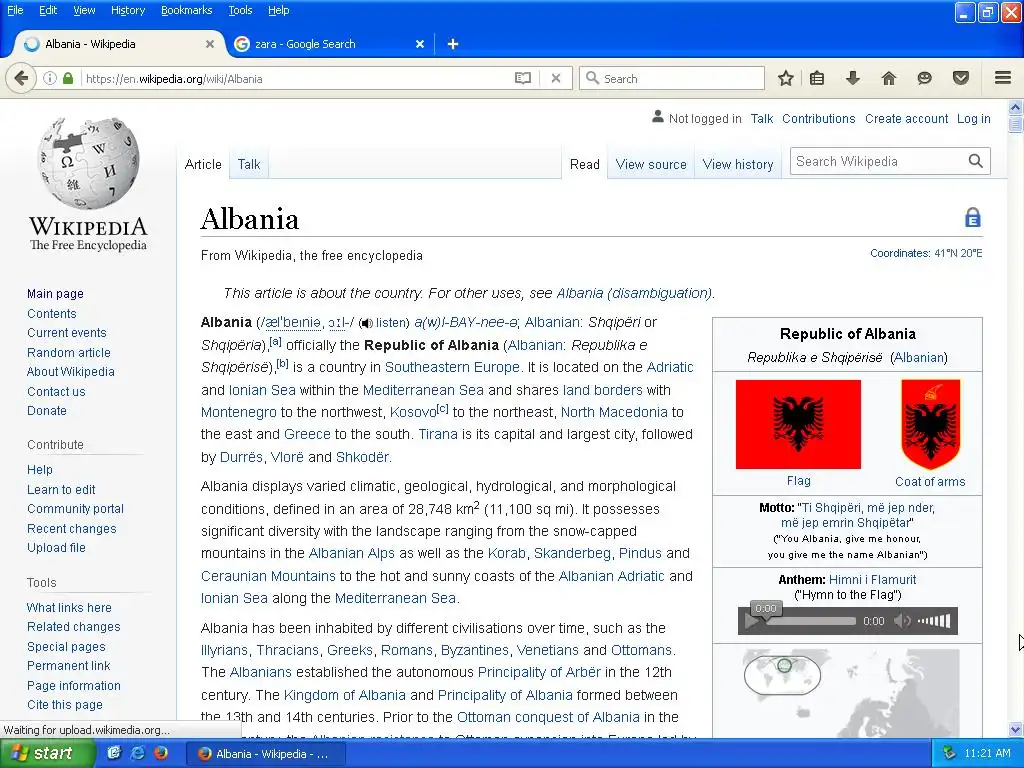Click the Log in link
Viewport: 1024px width, 768px height.
point(974,119)
